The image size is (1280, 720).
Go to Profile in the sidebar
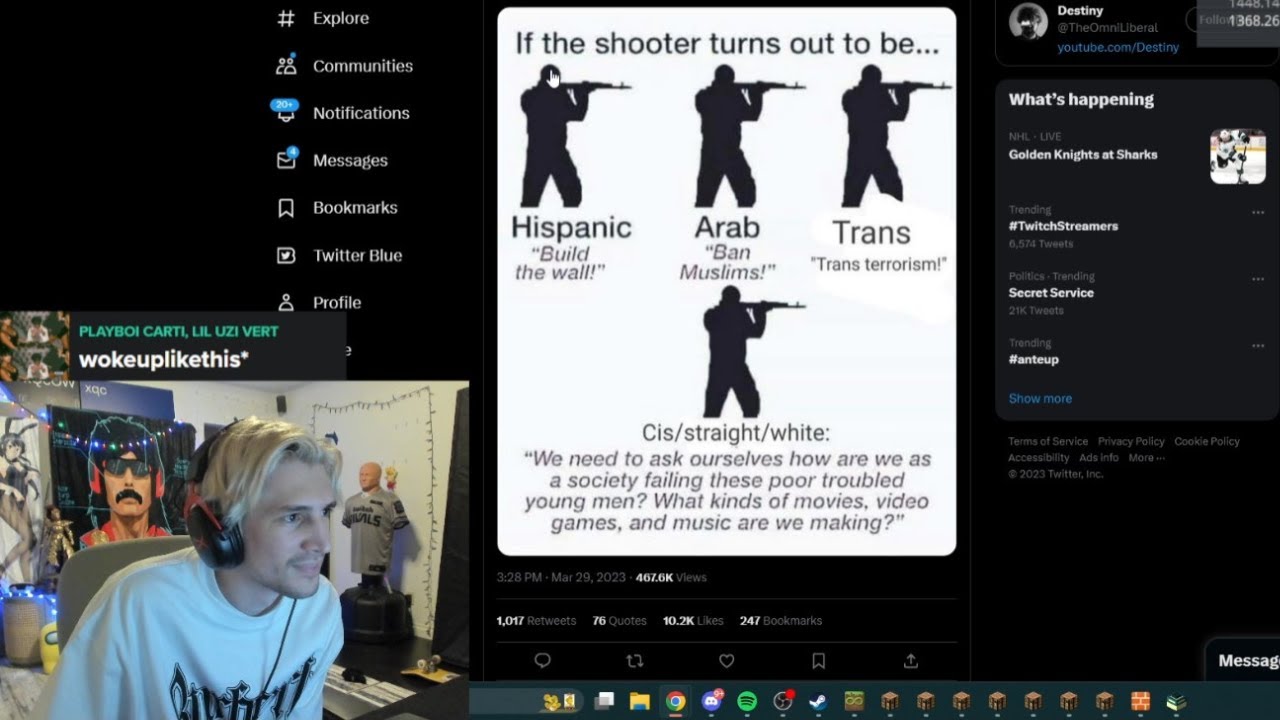[318, 302]
